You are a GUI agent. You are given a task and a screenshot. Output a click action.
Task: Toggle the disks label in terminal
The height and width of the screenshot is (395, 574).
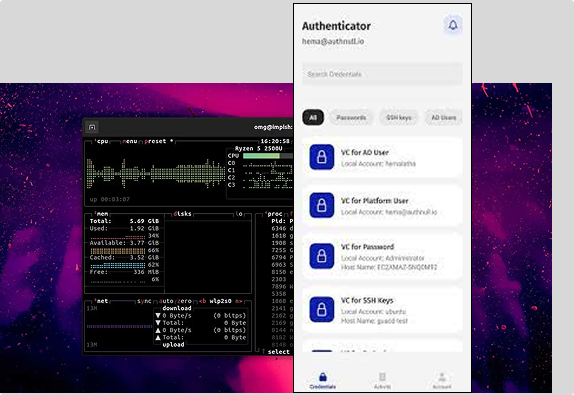(x=182, y=214)
